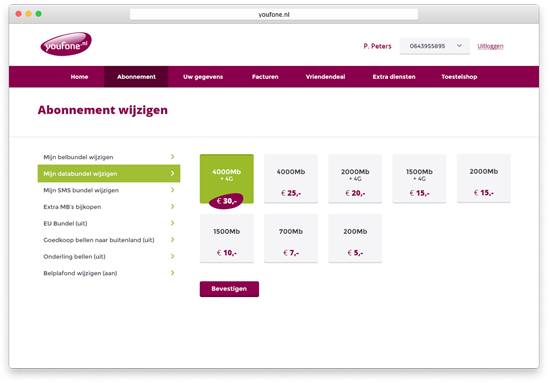
Task: Choose the 4000Mb bundle for € 25,-
Action: [x=291, y=179]
